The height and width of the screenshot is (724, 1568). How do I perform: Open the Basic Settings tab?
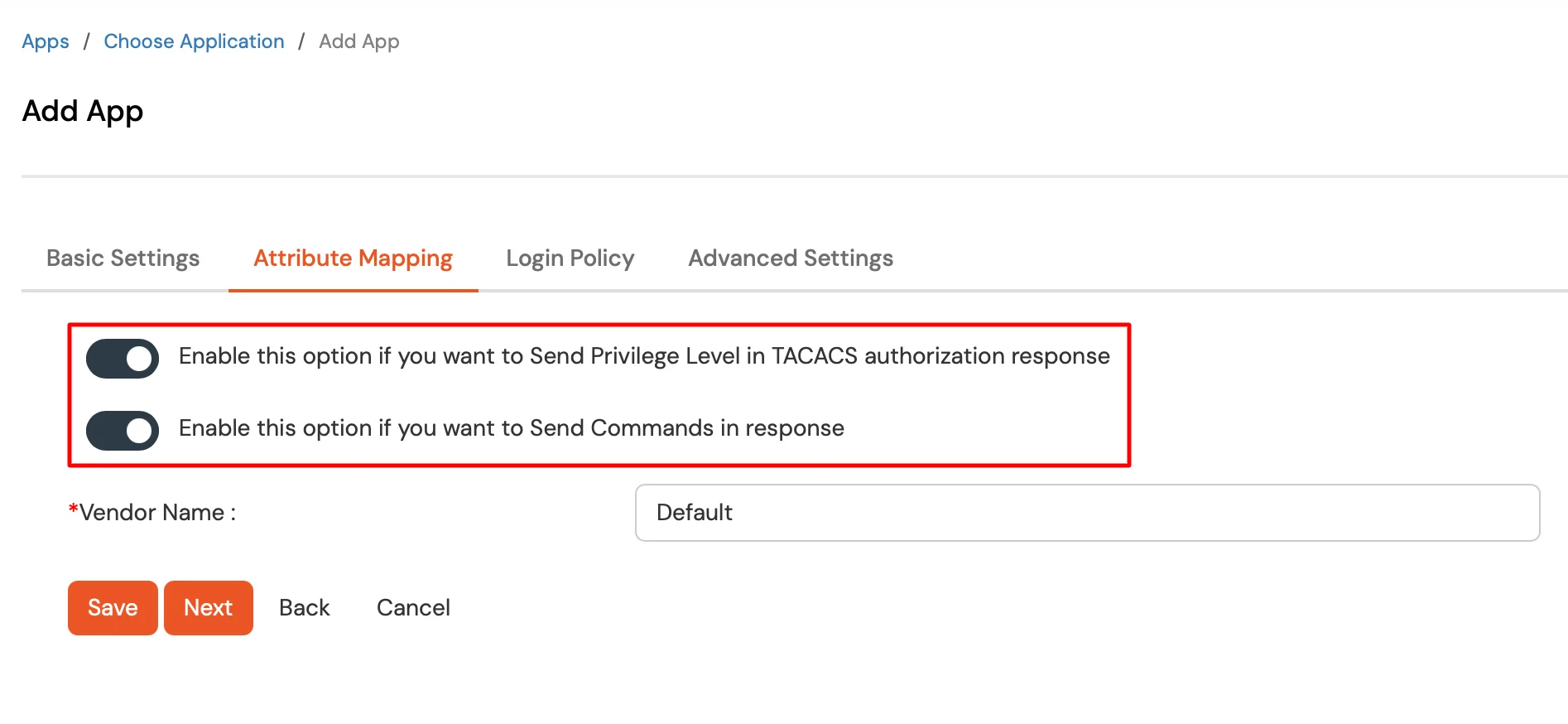coord(123,258)
